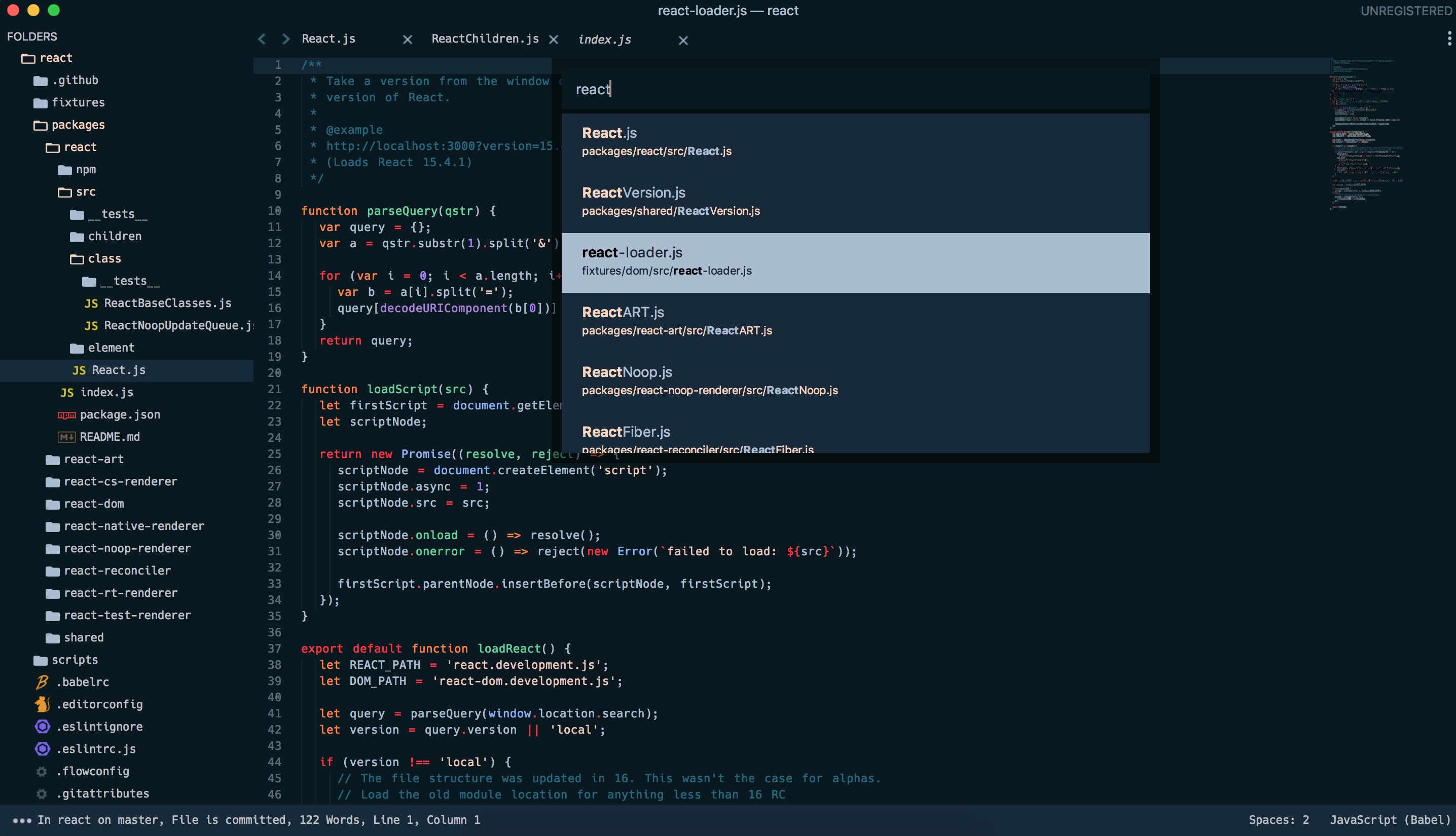Click the ESLint icon beside .eslintignore
The height and width of the screenshot is (836, 1456).
(x=43, y=727)
